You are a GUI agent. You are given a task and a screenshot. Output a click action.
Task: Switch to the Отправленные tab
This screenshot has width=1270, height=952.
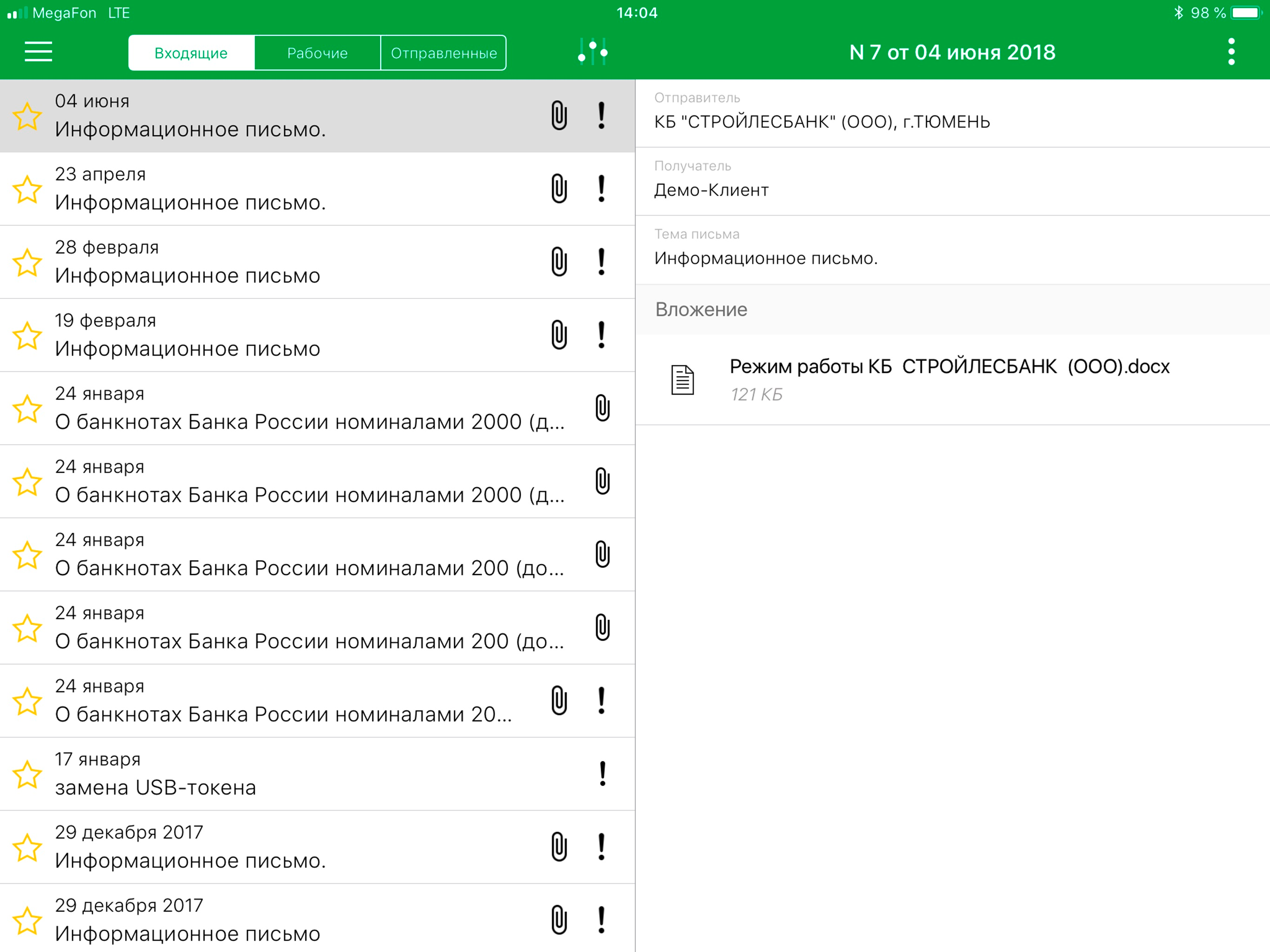point(443,53)
